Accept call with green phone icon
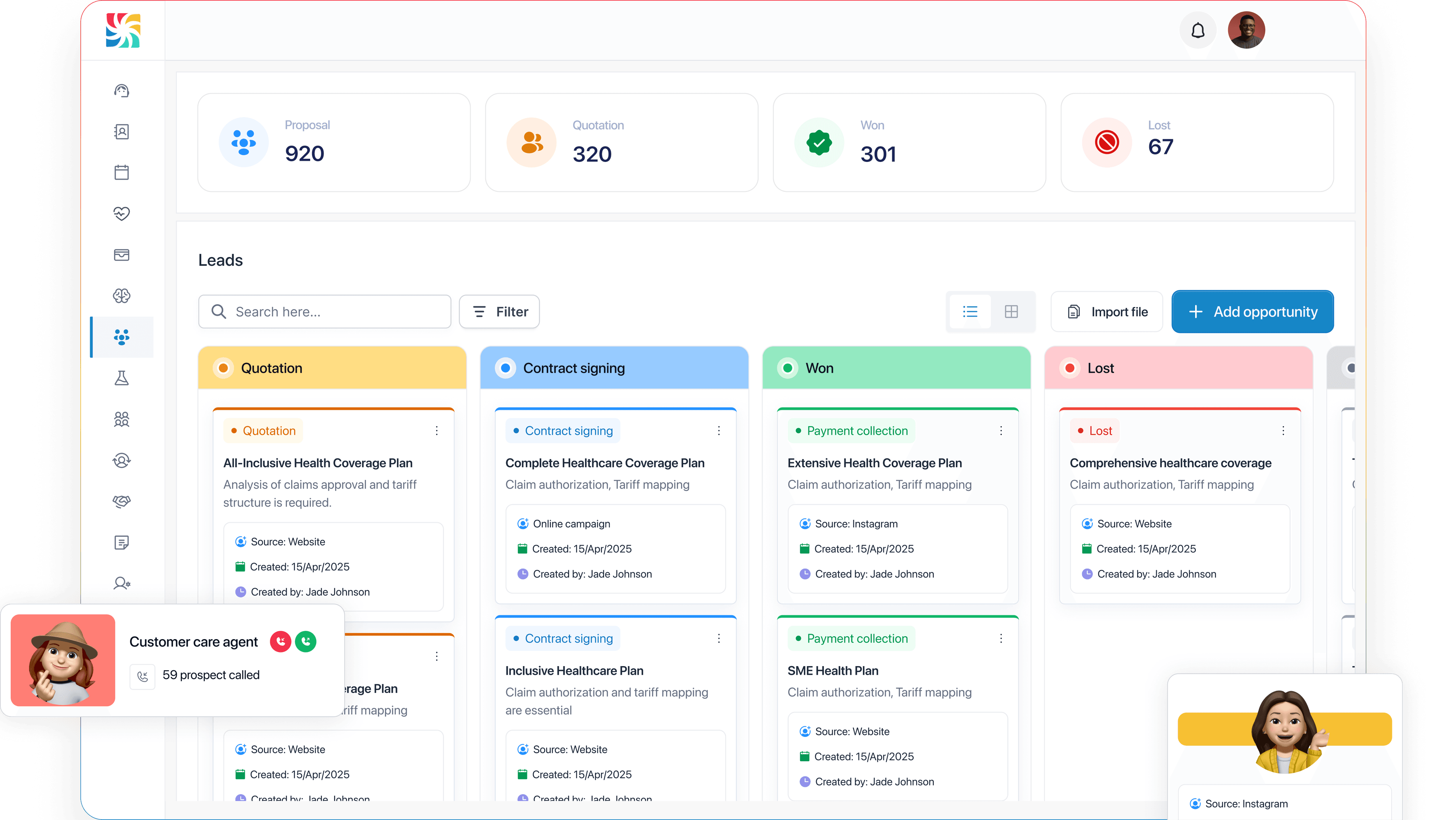1456x820 pixels. [x=306, y=641]
